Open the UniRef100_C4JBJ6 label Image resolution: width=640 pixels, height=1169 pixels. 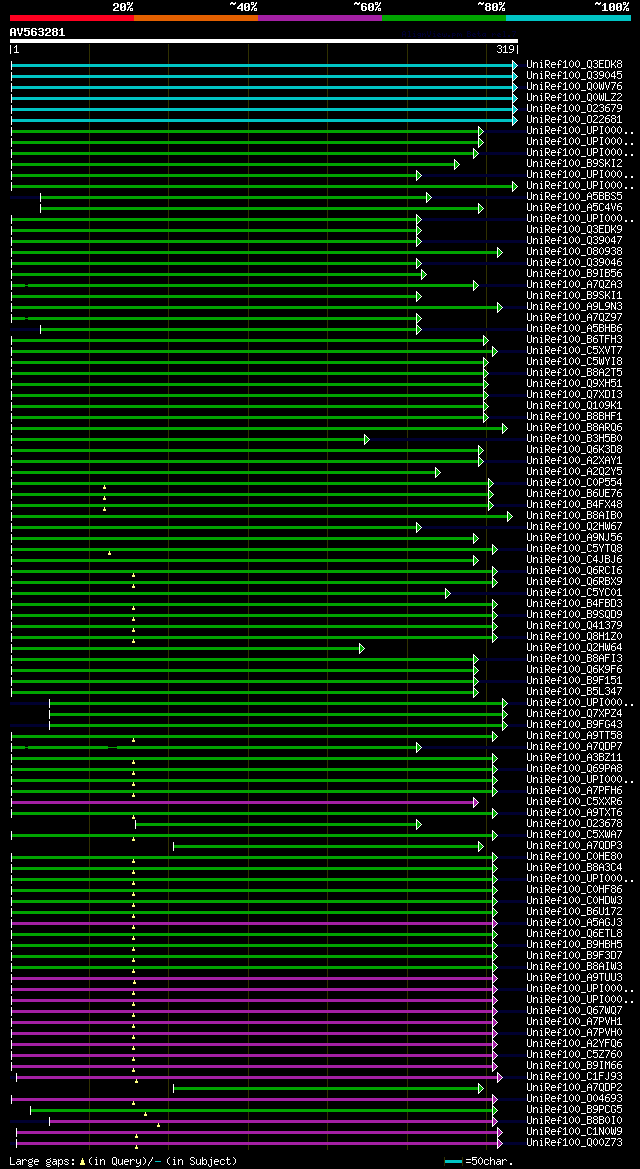tap(574, 560)
